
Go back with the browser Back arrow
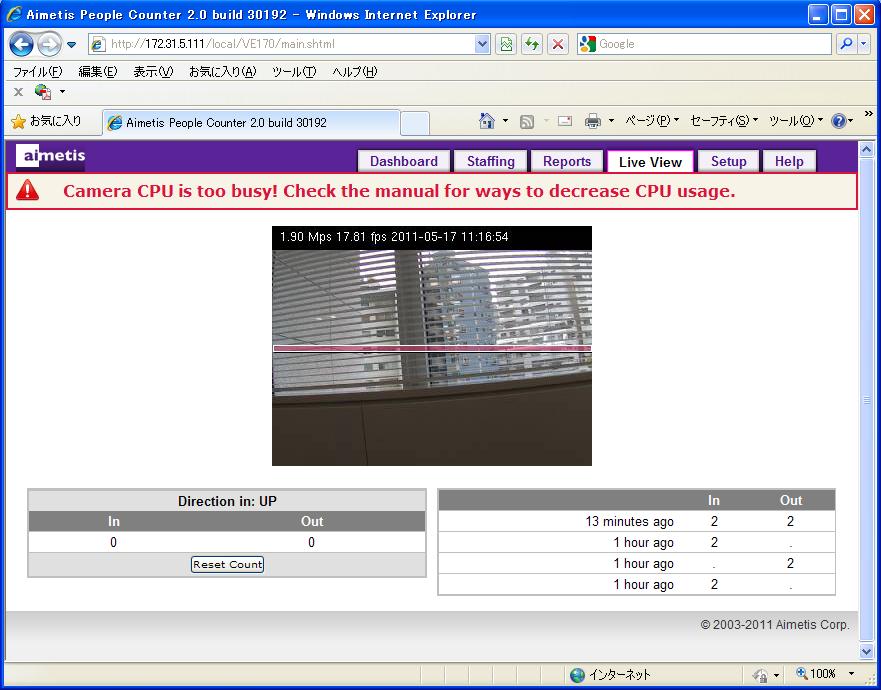(21, 44)
